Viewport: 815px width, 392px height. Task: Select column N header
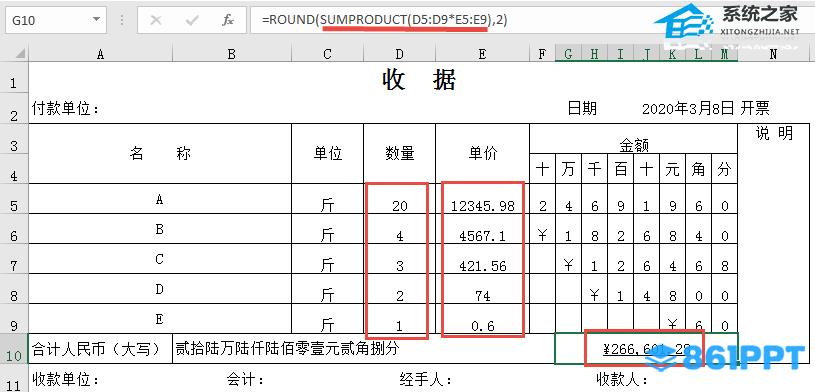(x=773, y=54)
